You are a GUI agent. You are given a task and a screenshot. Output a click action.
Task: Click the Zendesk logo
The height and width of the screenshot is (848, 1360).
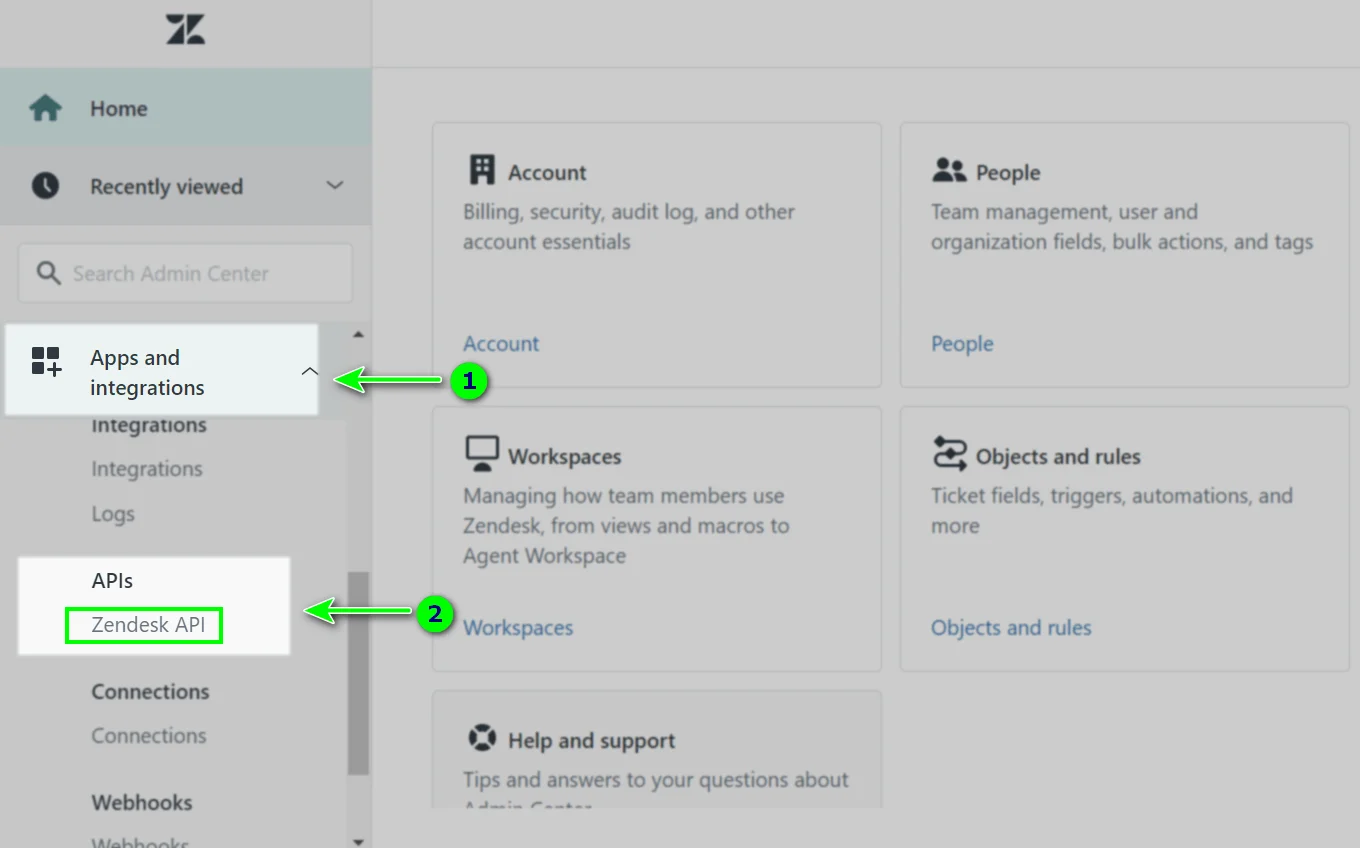pos(185,31)
